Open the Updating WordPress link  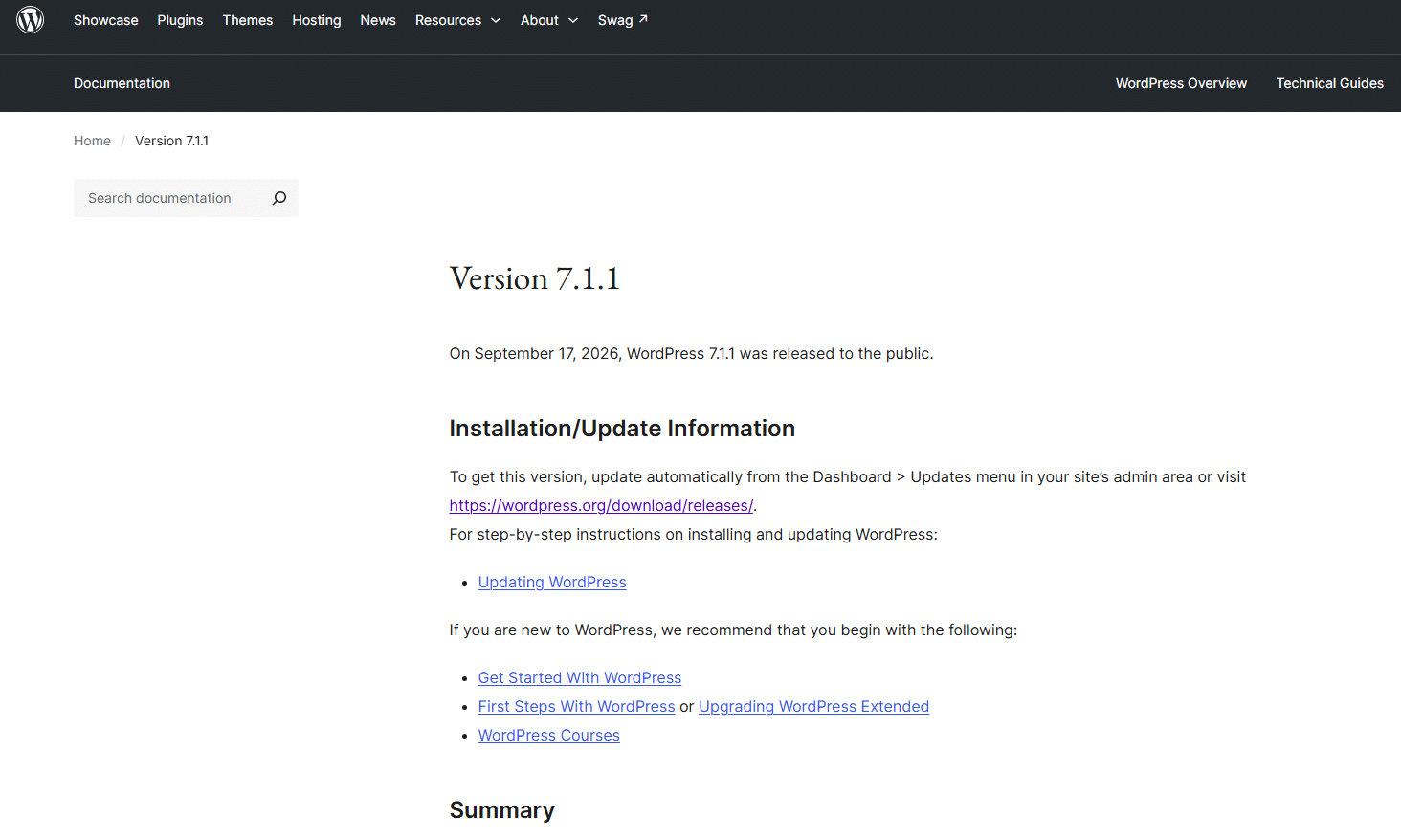[552, 582]
